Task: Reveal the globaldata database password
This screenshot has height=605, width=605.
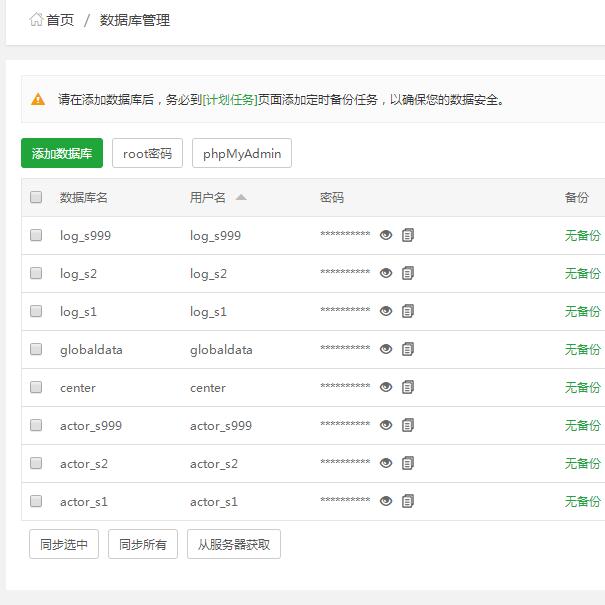Action: coord(386,349)
